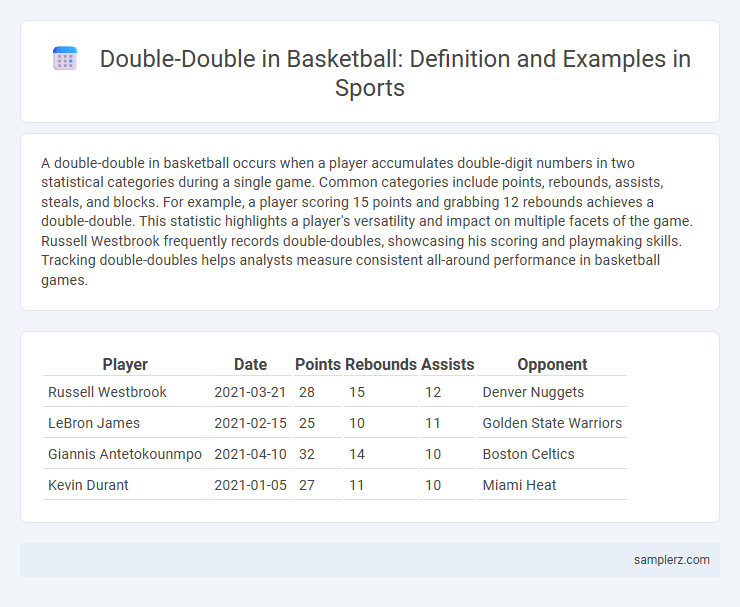The height and width of the screenshot is (607, 740).
Task: Click LeBron James's 25 points value
Action: click(x=307, y=423)
